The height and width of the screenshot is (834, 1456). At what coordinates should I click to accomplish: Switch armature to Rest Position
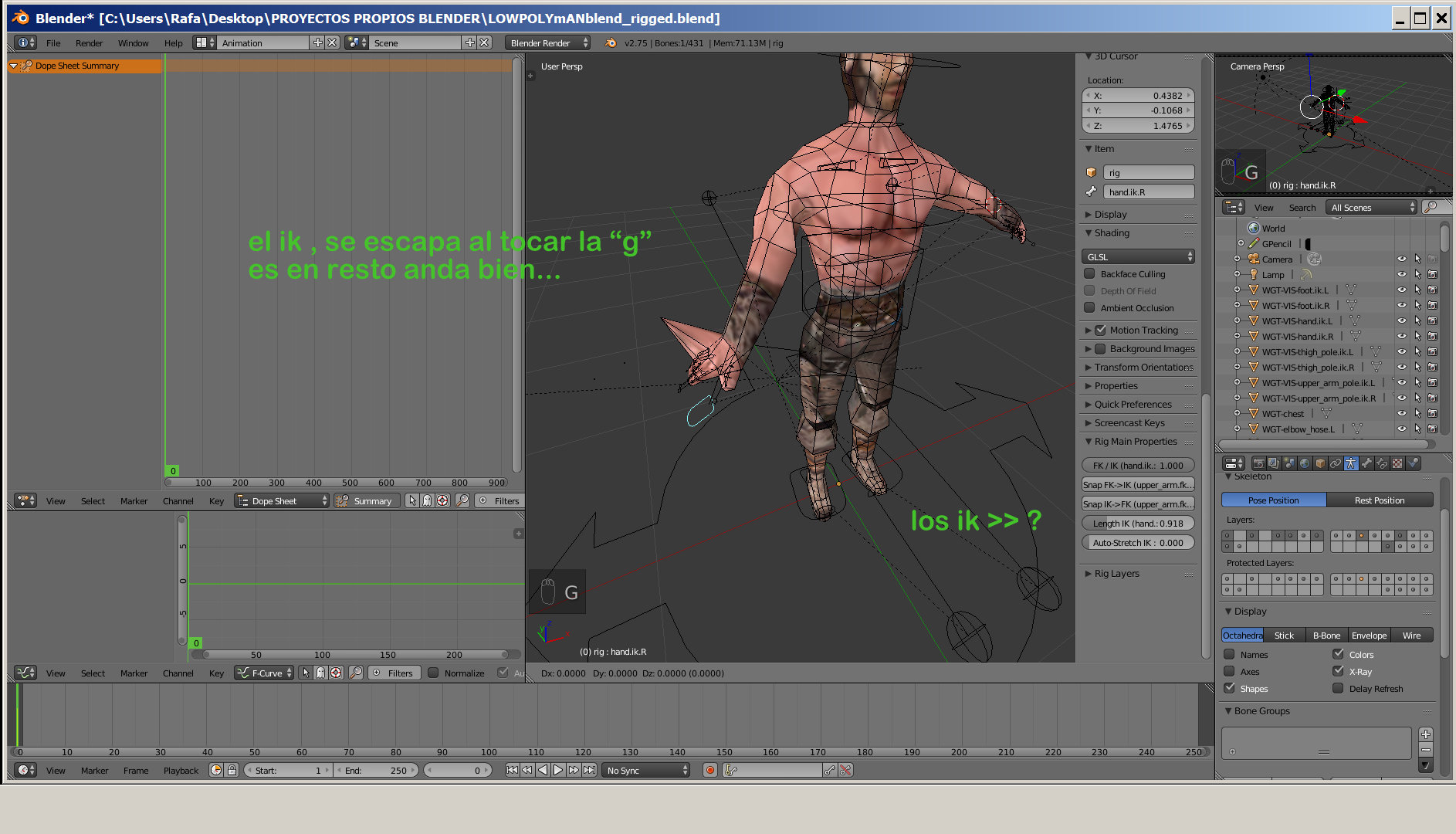click(x=1379, y=500)
